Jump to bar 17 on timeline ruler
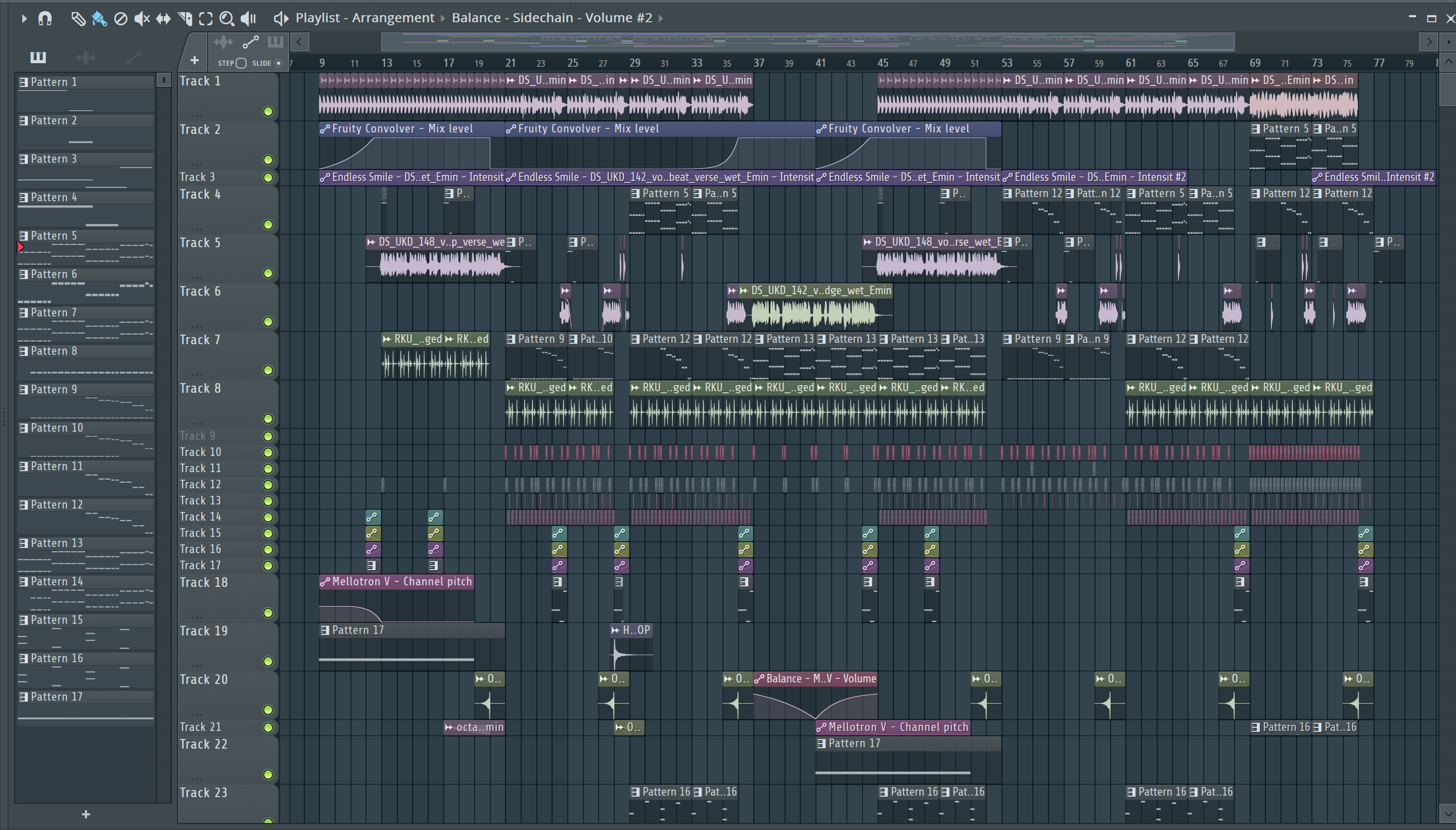The width and height of the screenshot is (1456, 830). point(449,63)
